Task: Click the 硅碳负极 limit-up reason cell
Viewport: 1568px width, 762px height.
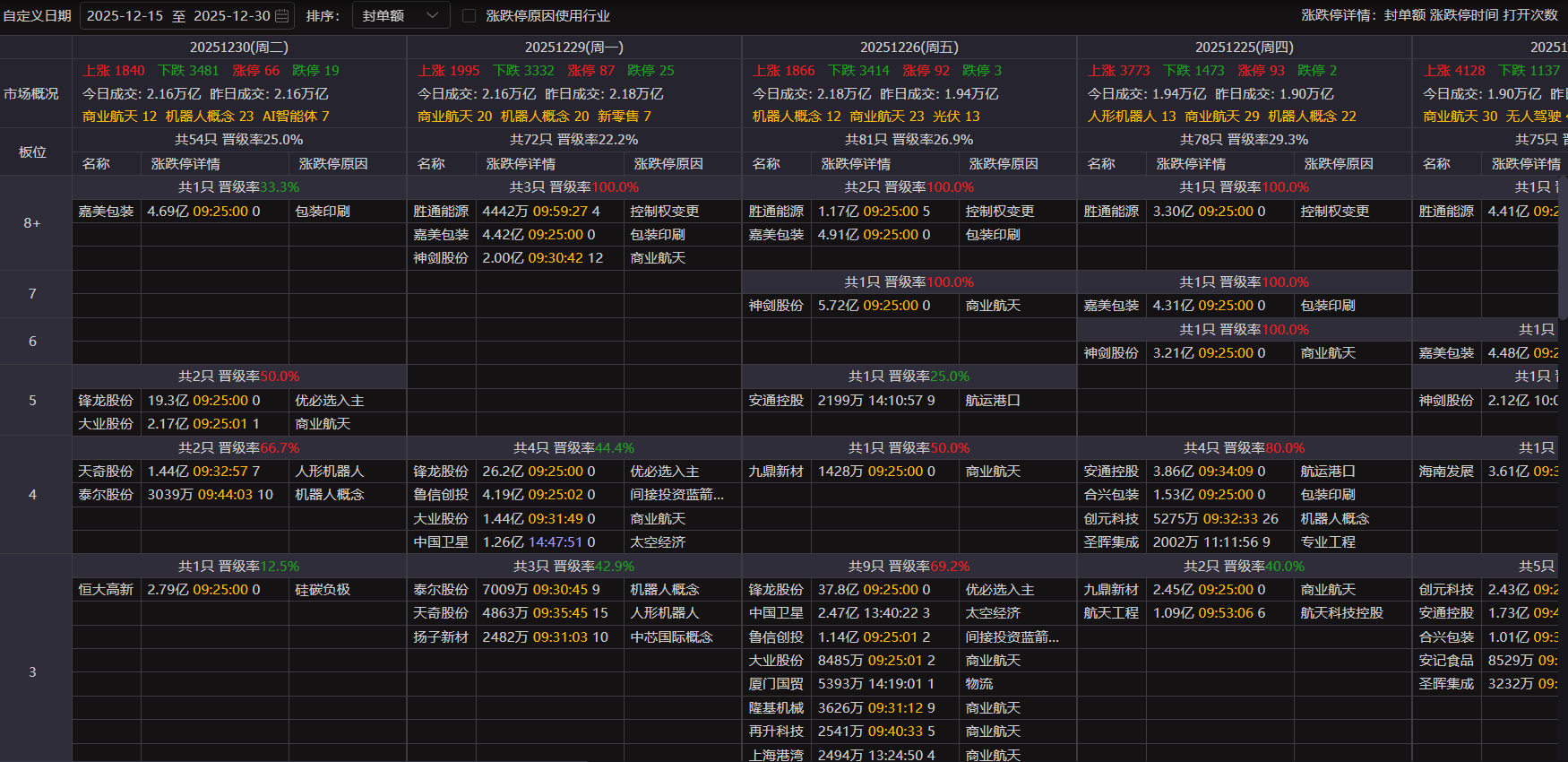Action: 323,590
